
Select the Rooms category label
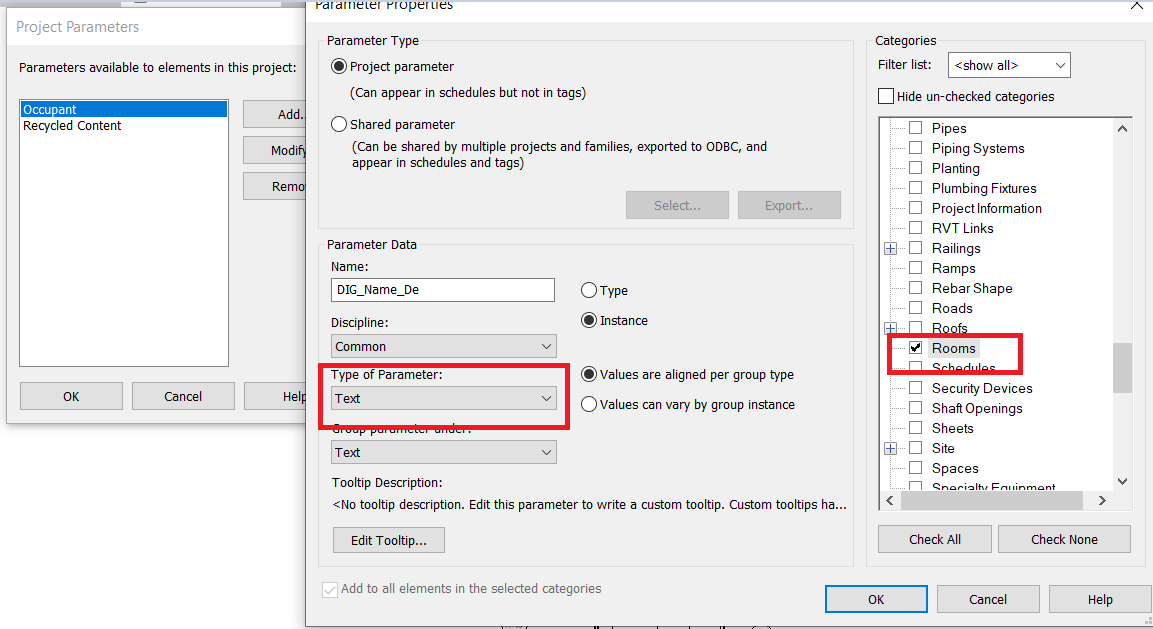[954, 348]
